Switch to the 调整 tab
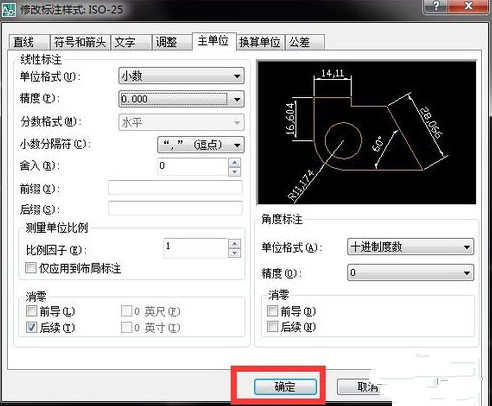 tap(172, 42)
